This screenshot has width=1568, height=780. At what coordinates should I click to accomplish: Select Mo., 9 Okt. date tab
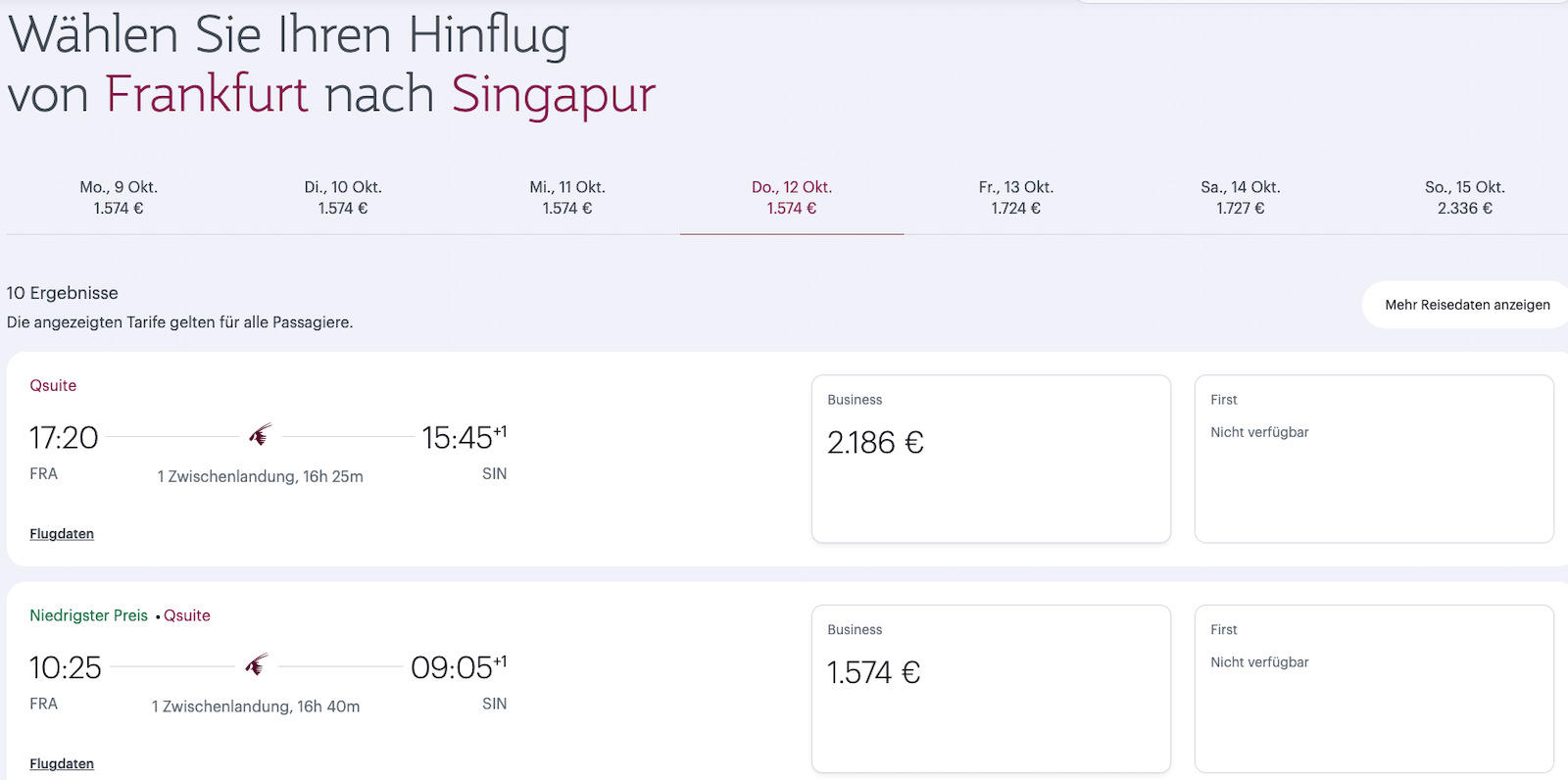click(x=119, y=198)
